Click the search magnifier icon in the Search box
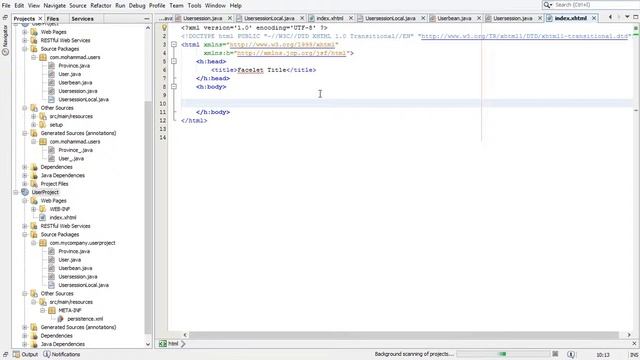640x360 pixels. click(547, 5)
